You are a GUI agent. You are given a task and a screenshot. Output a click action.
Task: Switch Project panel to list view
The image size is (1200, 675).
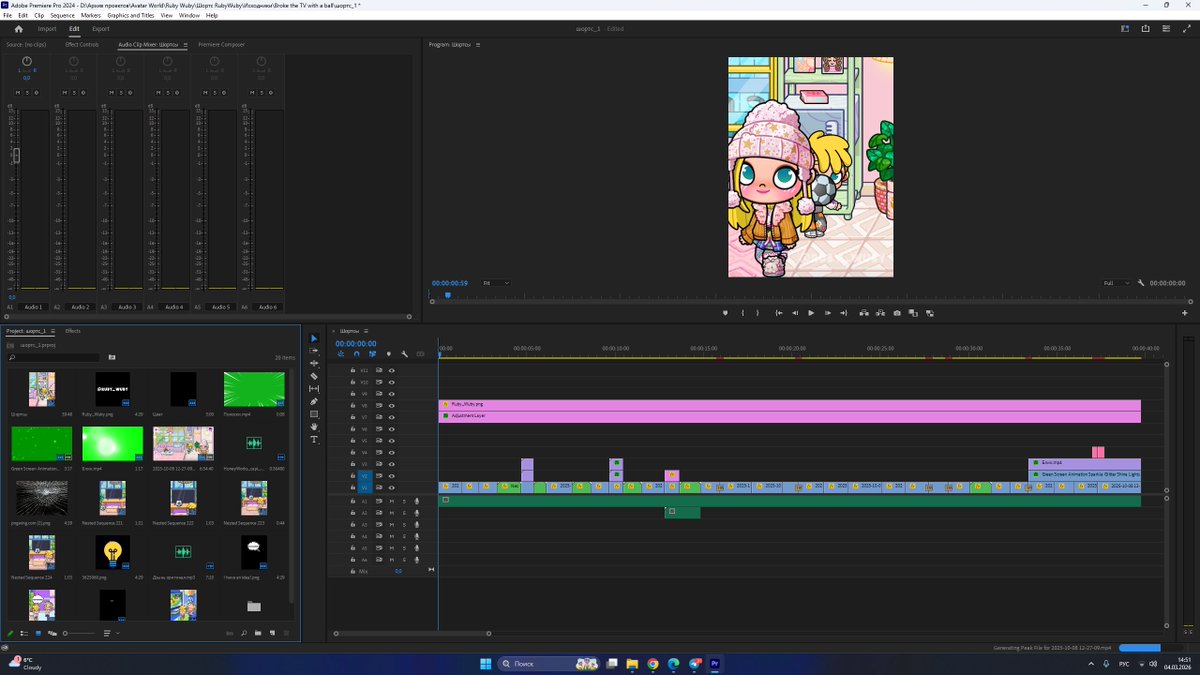point(24,633)
